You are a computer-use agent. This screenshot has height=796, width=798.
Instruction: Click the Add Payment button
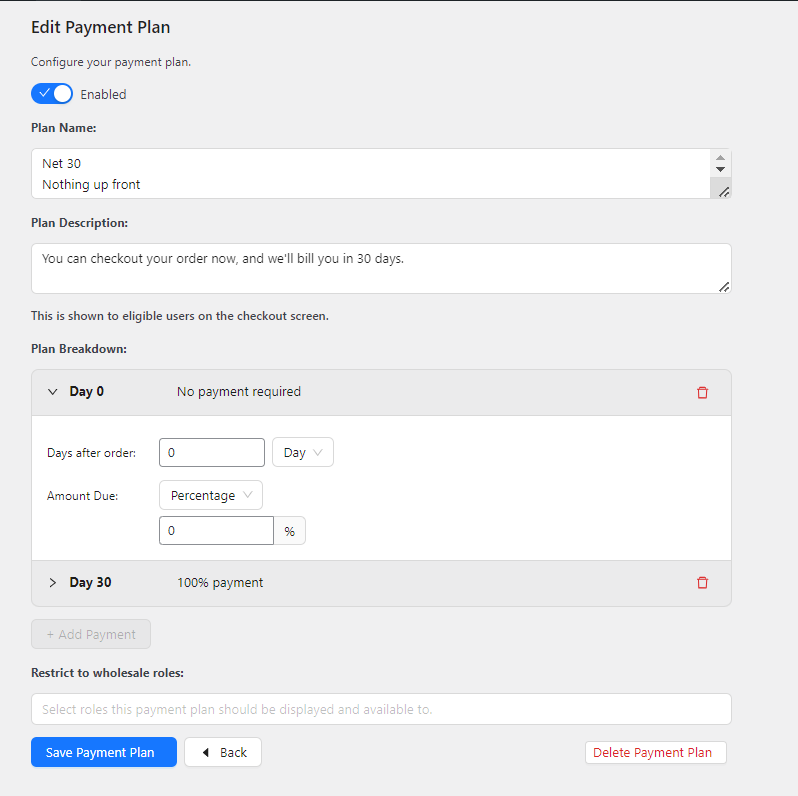click(x=91, y=634)
